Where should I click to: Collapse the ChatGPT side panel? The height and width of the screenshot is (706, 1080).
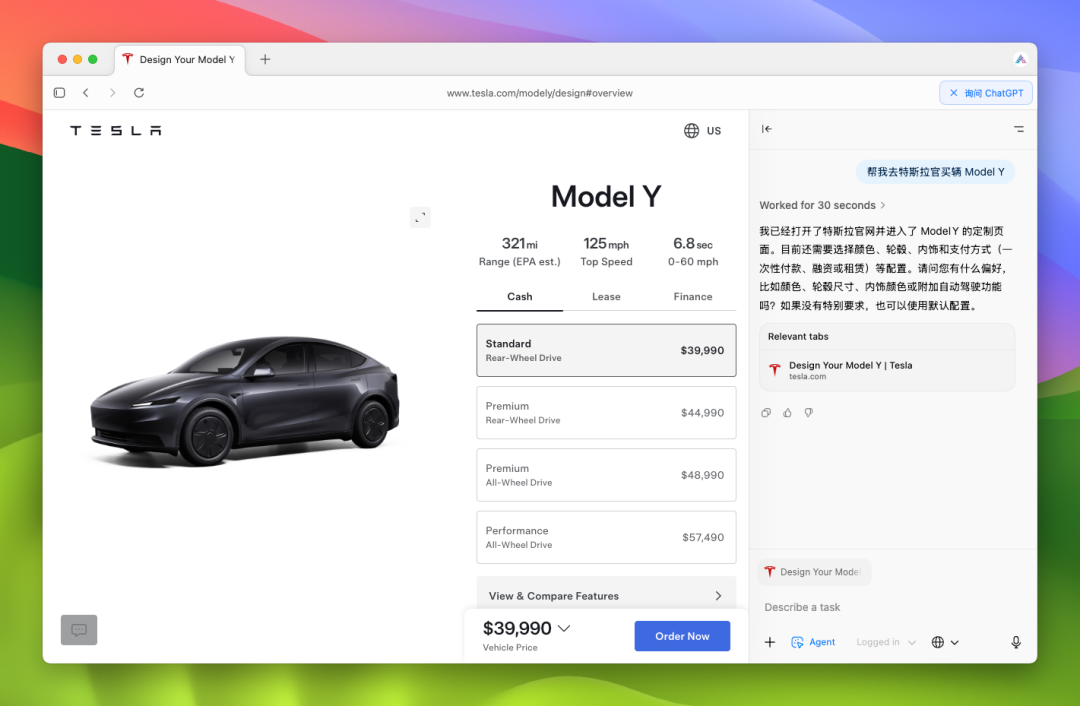tap(767, 129)
